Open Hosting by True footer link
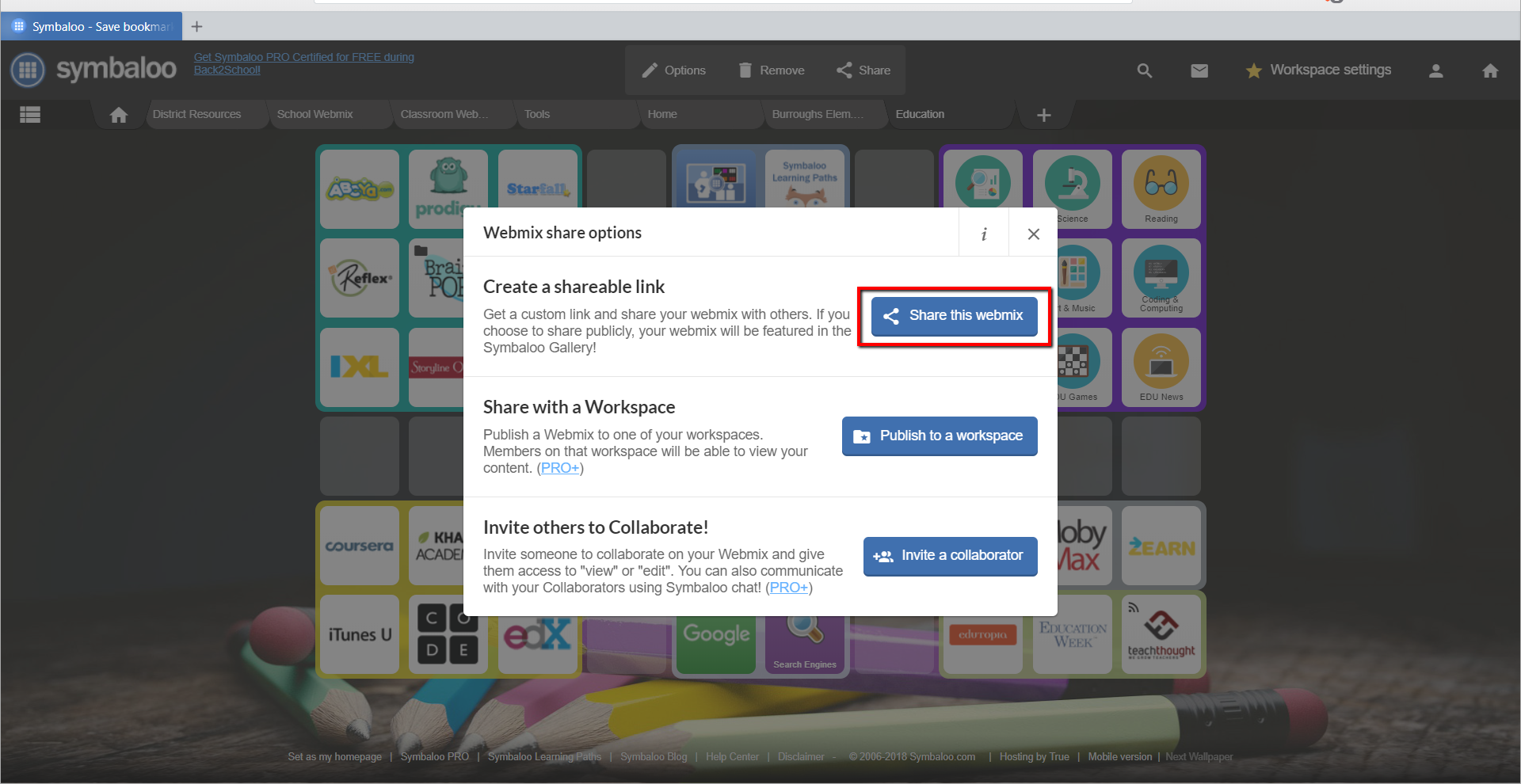Viewport: 1521px width, 784px height. coord(1035,757)
